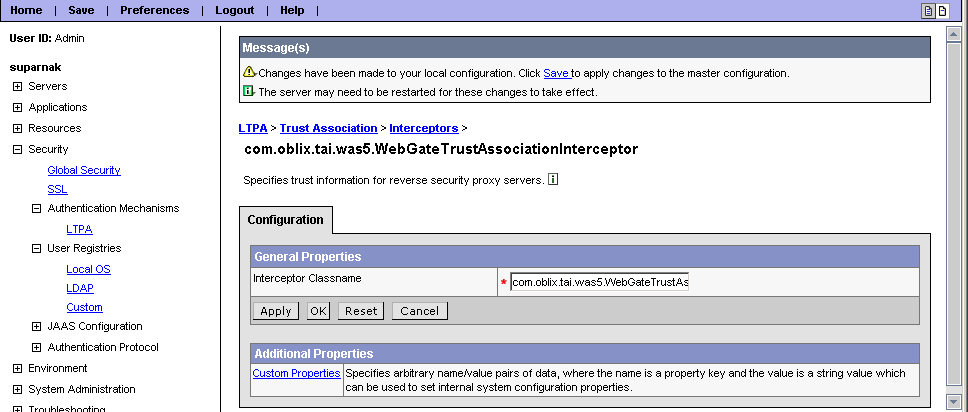The image size is (968, 412).
Task: Open the SSL link in the sidebar
Action: [57, 189]
